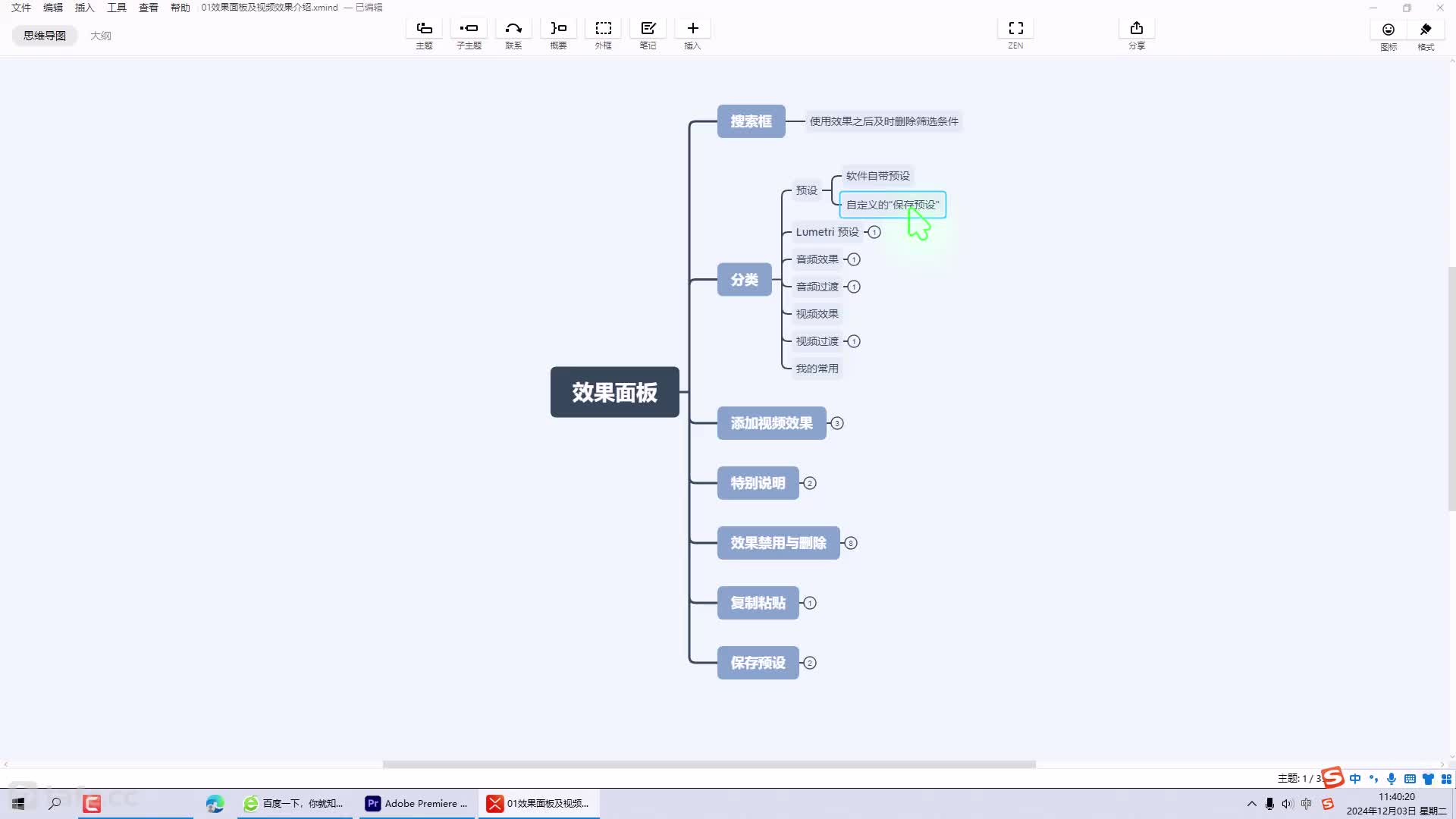
Task: Insert a subtopic using 子主题 tool
Action: click(469, 34)
